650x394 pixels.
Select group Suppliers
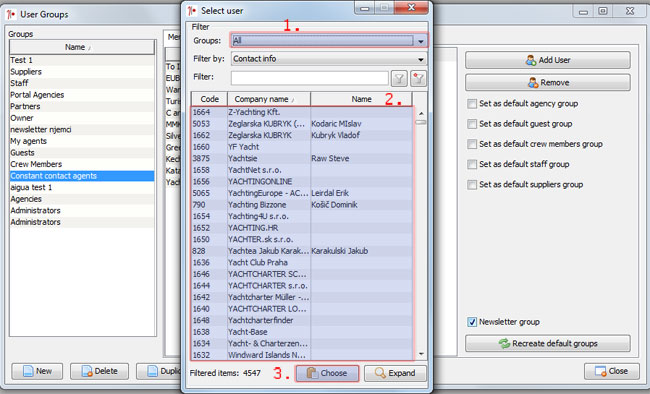(x=82, y=72)
